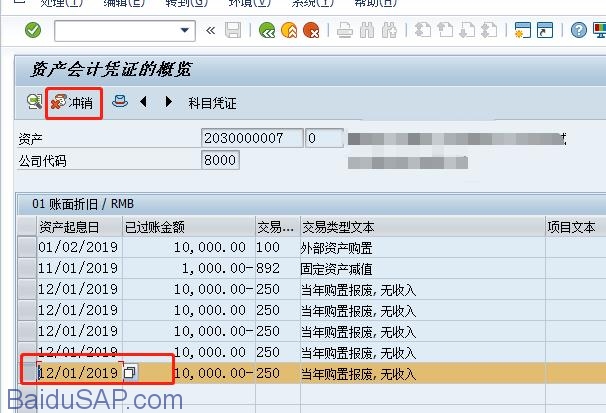Click the hat icon next to 冲销
This screenshot has width=606, height=413.
pos(120,102)
